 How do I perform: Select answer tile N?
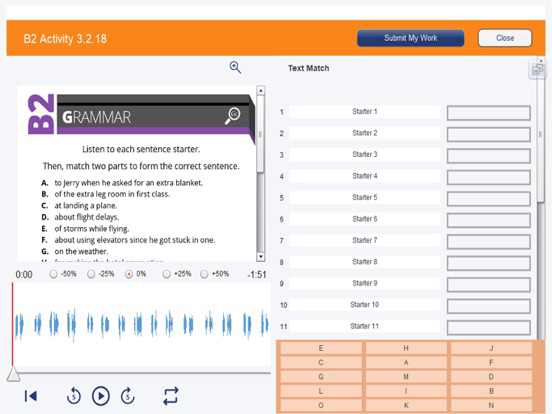(491, 405)
